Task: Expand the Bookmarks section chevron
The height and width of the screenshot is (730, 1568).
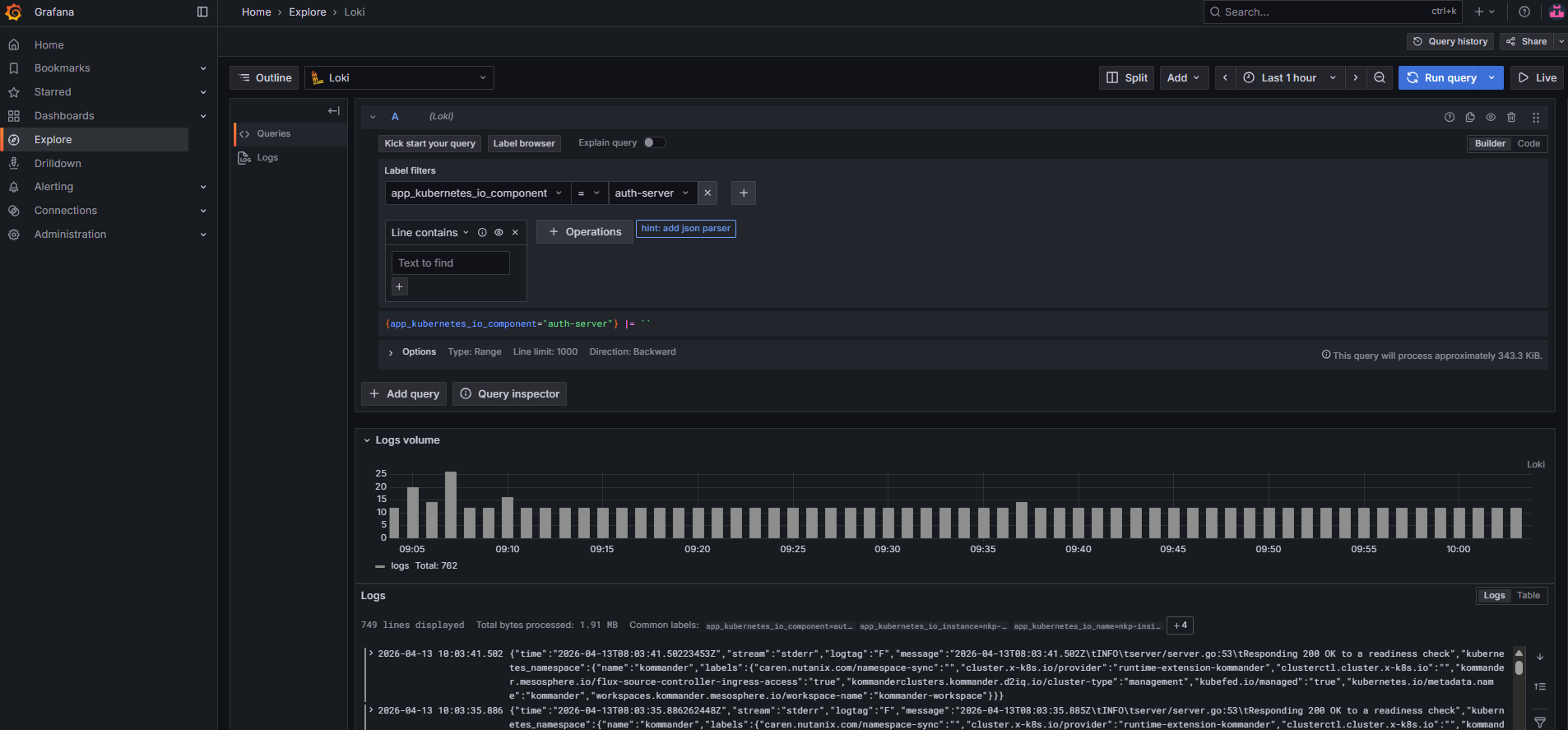Action: (203, 68)
